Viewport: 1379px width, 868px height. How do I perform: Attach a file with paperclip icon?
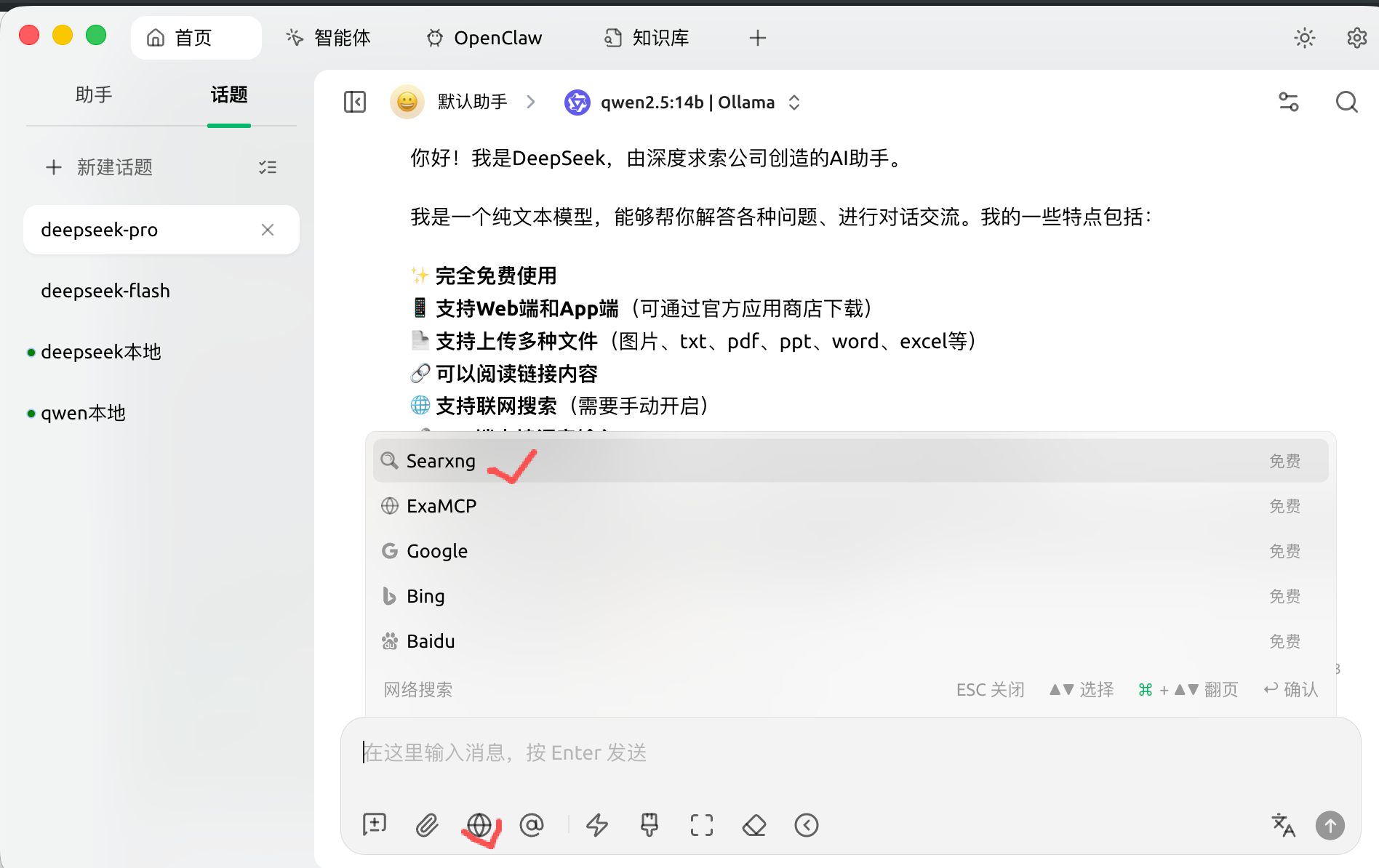pyautogui.click(x=427, y=825)
